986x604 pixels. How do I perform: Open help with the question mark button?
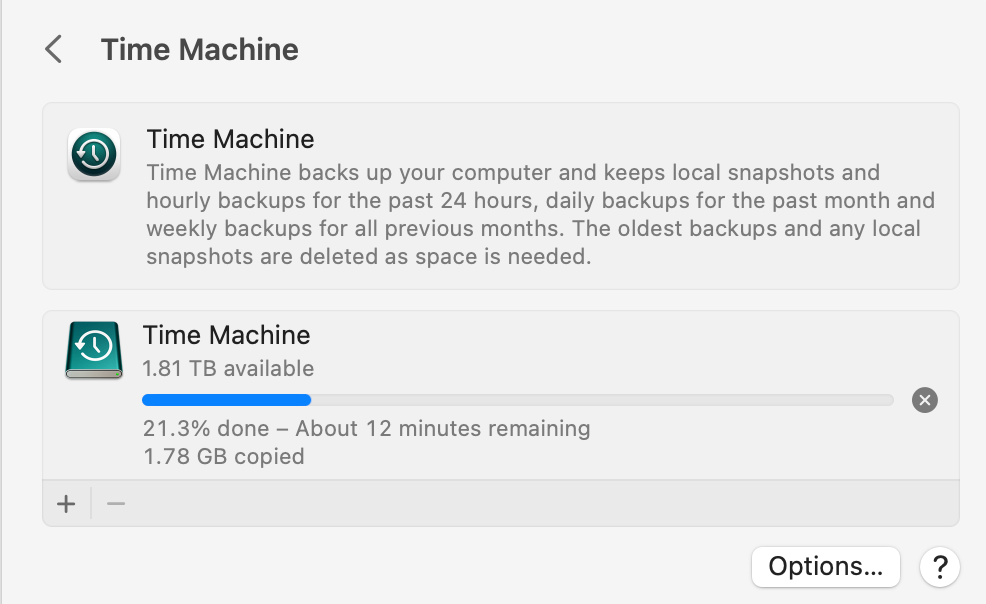940,567
